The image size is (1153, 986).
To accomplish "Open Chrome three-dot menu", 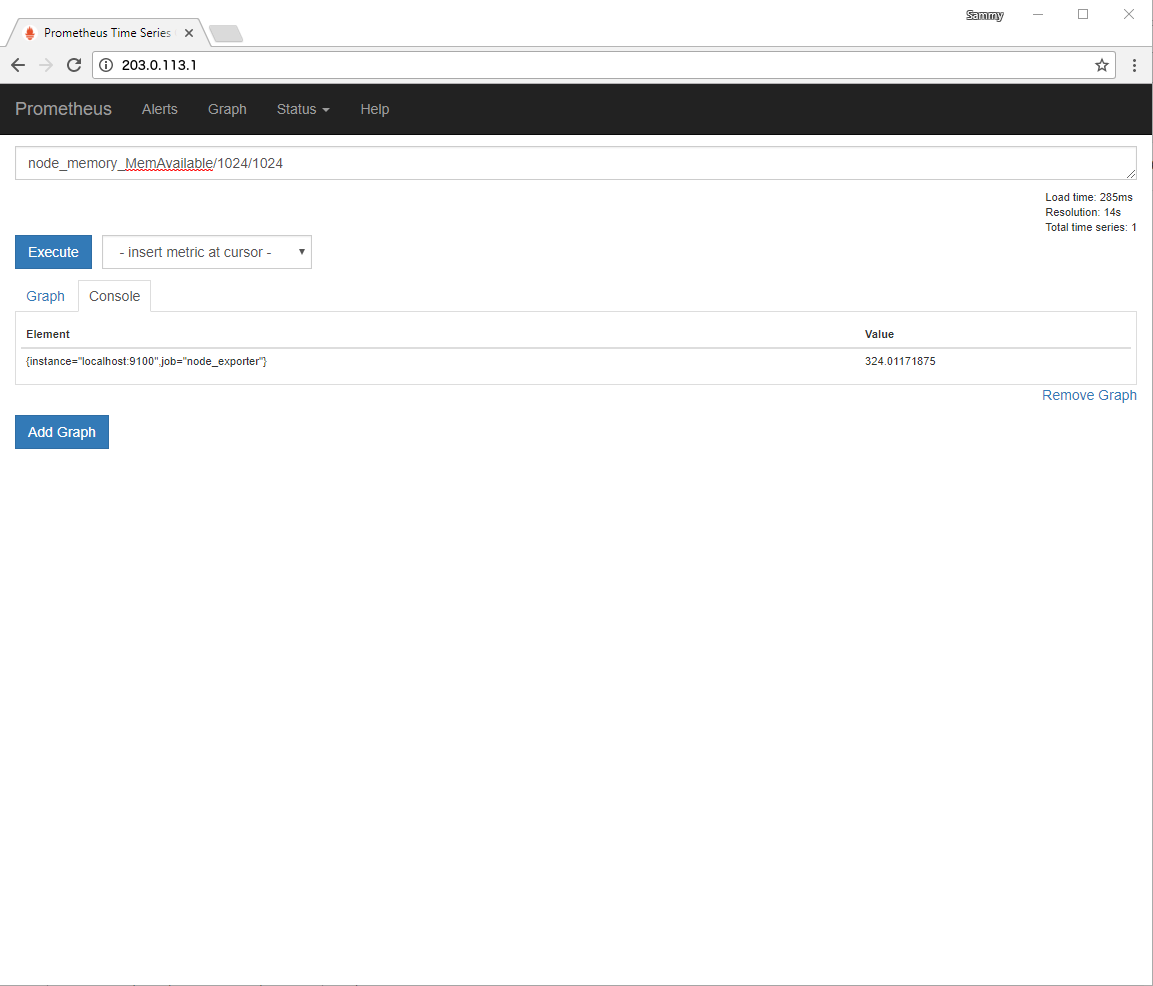I will [x=1134, y=65].
